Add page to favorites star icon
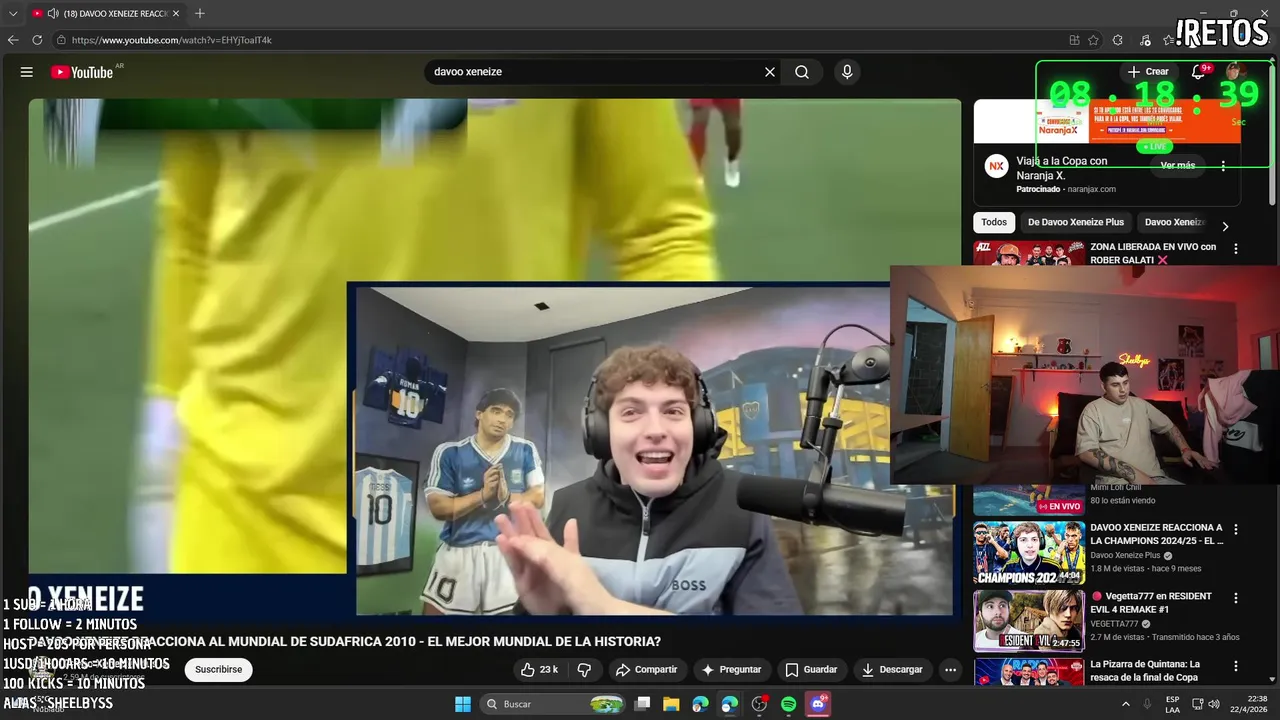The image size is (1280, 720). click(1093, 40)
